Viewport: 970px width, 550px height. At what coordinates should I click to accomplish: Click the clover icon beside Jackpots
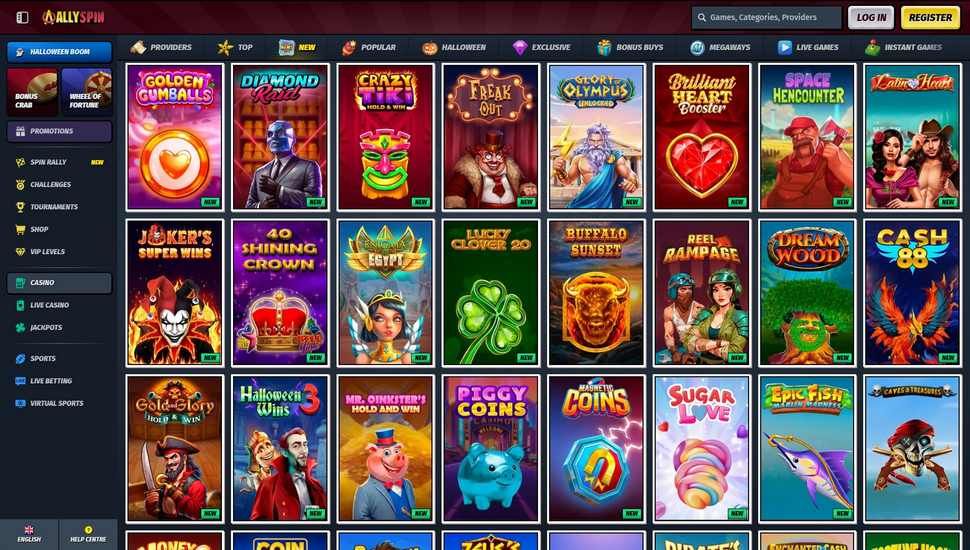(x=20, y=327)
